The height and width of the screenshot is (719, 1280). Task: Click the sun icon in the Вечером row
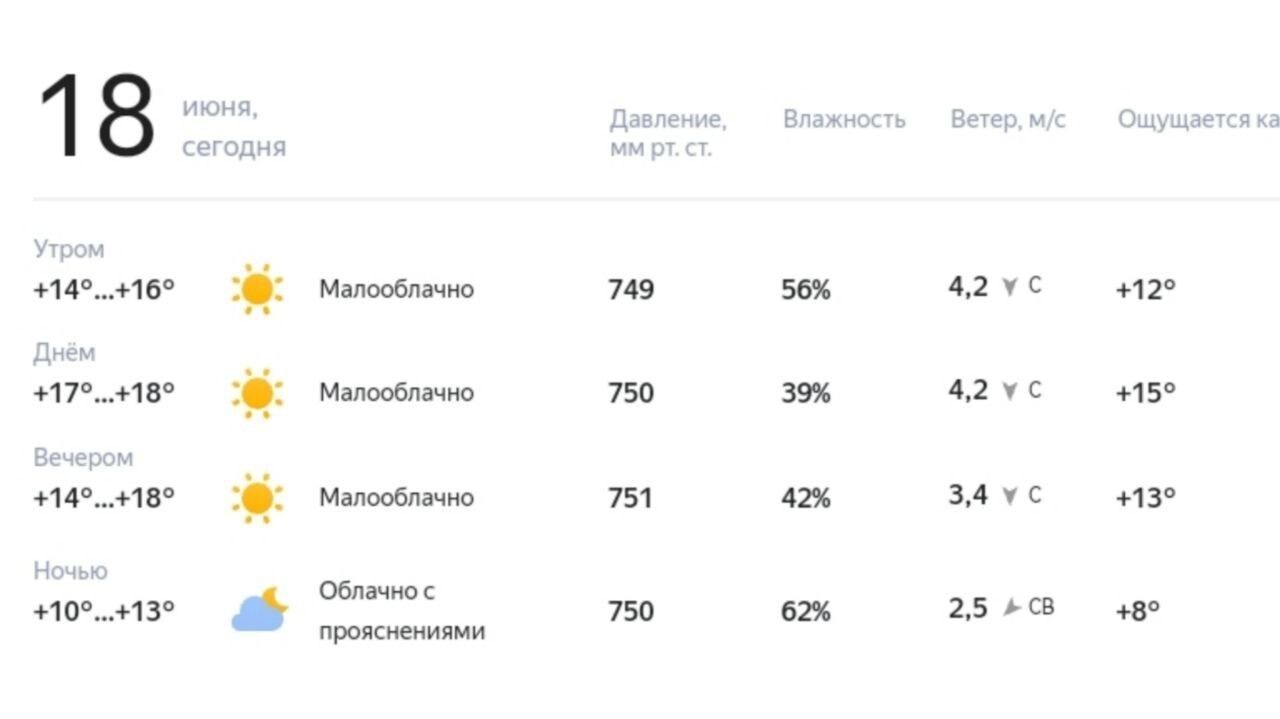point(257,497)
